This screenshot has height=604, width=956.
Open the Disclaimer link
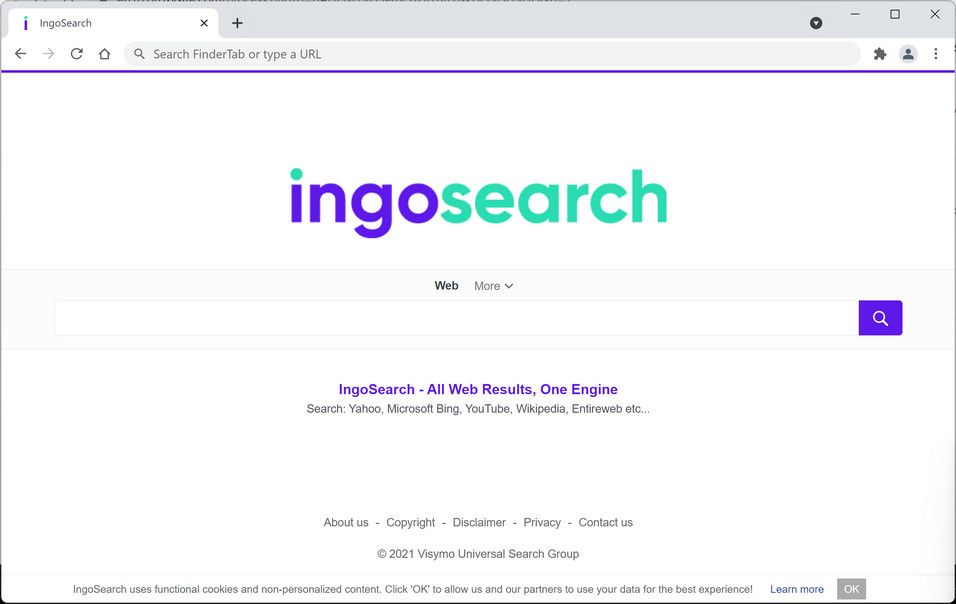479,522
